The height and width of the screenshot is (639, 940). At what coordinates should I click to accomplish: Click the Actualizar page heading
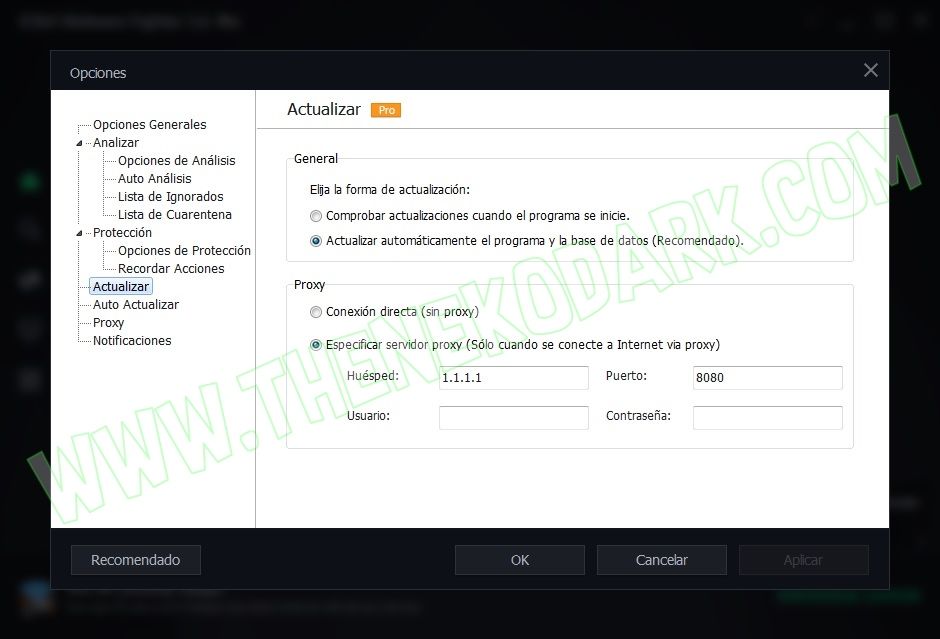324,109
